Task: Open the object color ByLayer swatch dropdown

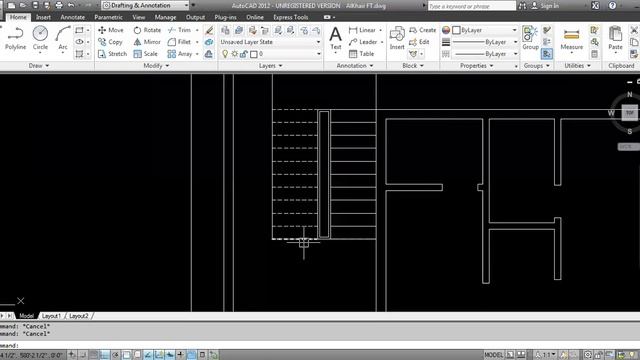Action: (x=484, y=30)
